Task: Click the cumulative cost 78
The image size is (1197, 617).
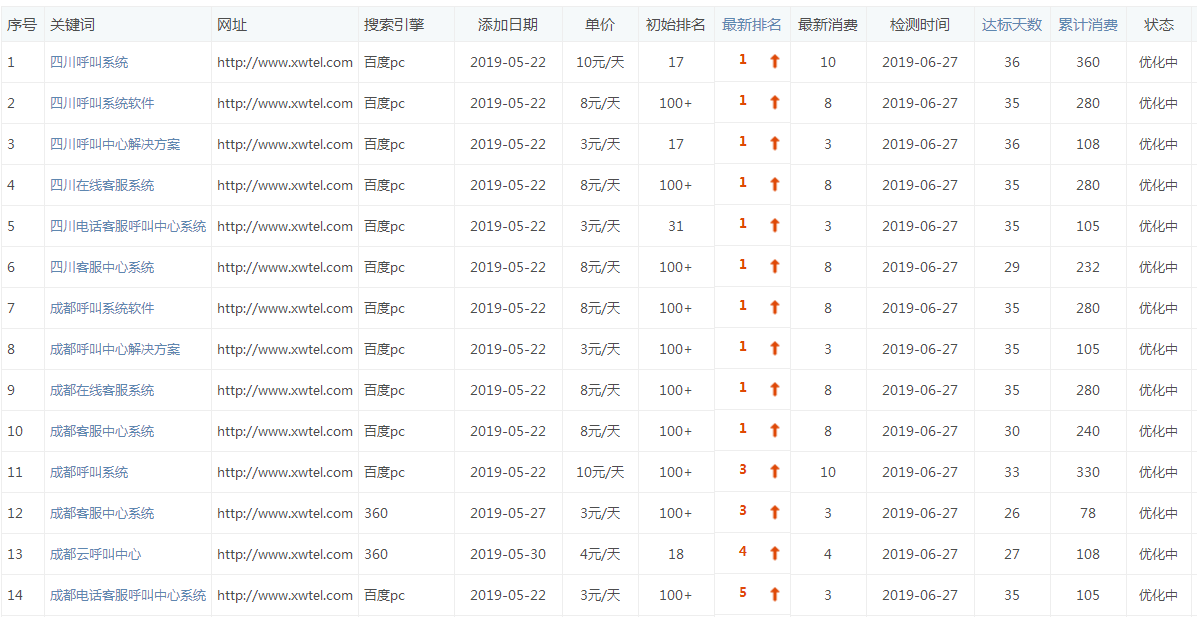Action: pyautogui.click(x=1088, y=513)
